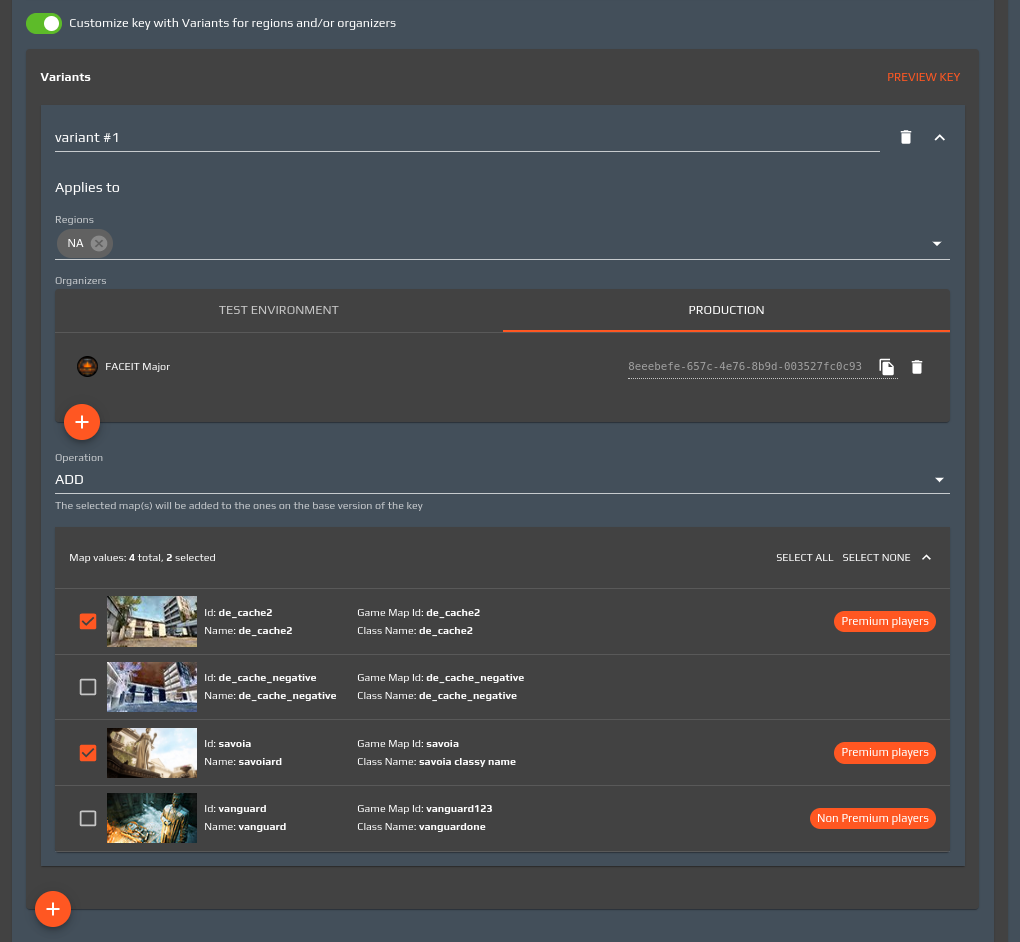This screenshot has height=942, width=1020.
Task: Delete variant #1 with trash icon
Action: [906, 137]
